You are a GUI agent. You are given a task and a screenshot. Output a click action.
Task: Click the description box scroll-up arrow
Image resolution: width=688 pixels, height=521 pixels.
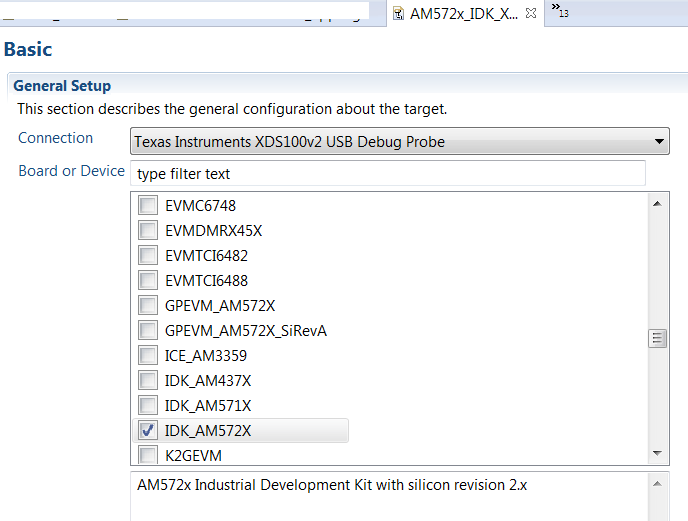tap(658, 484)
